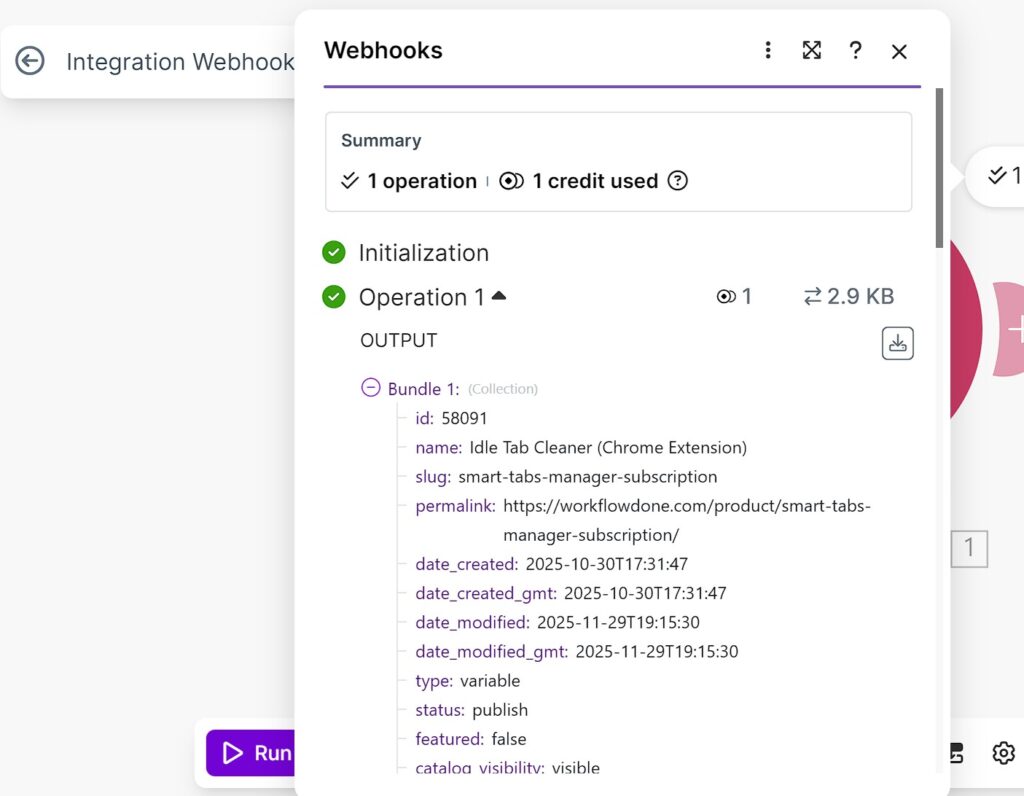Expand the Webhooks panel to fullscreen

[x=812, y=51]
